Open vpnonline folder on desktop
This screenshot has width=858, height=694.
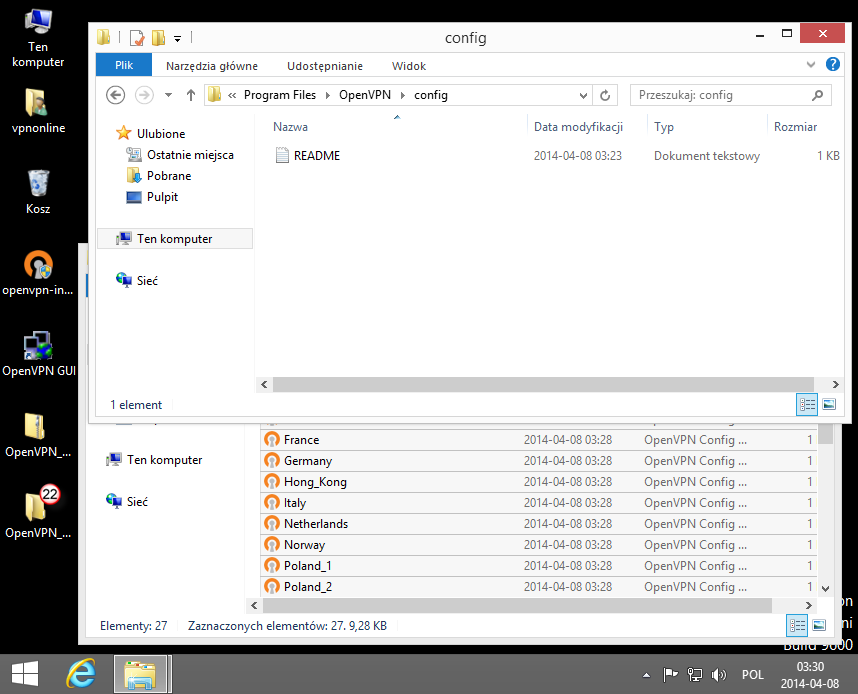38,111
